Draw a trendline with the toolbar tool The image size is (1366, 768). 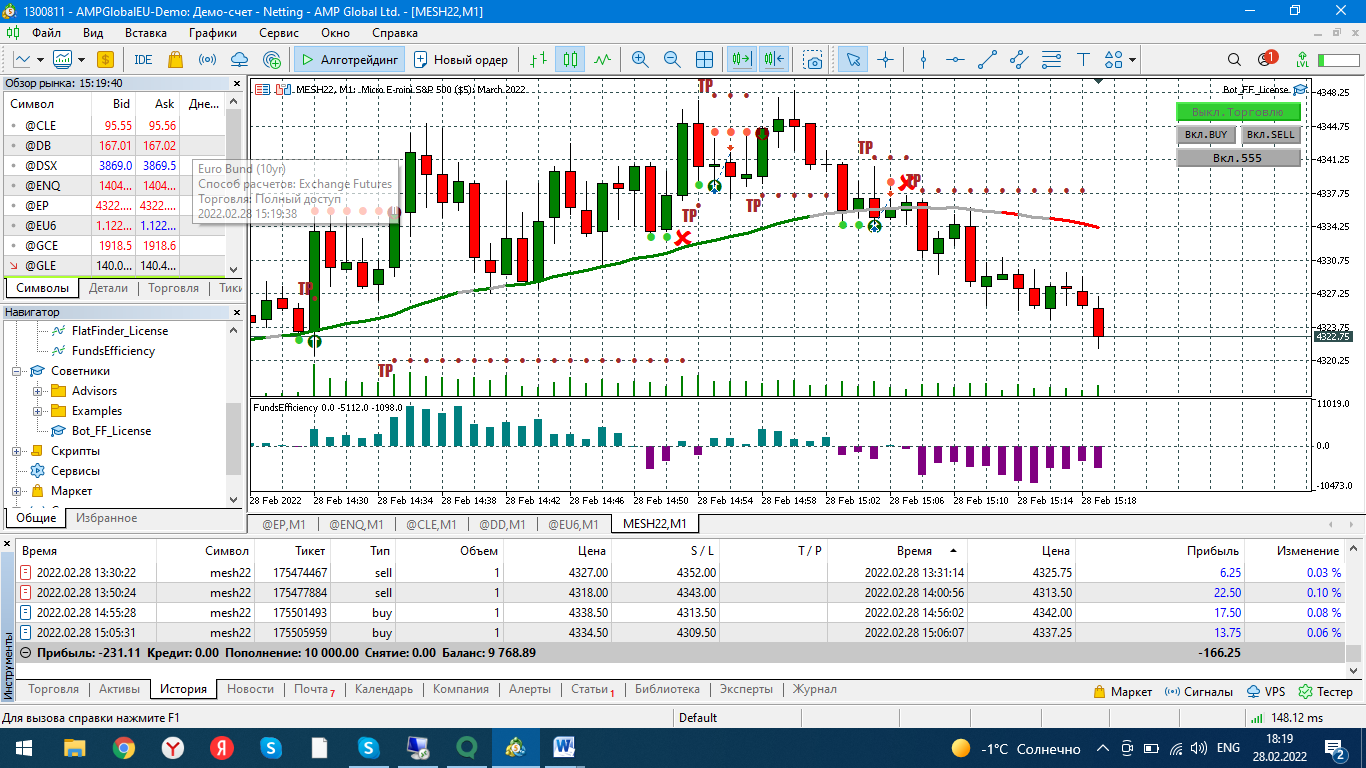[987, 59]
